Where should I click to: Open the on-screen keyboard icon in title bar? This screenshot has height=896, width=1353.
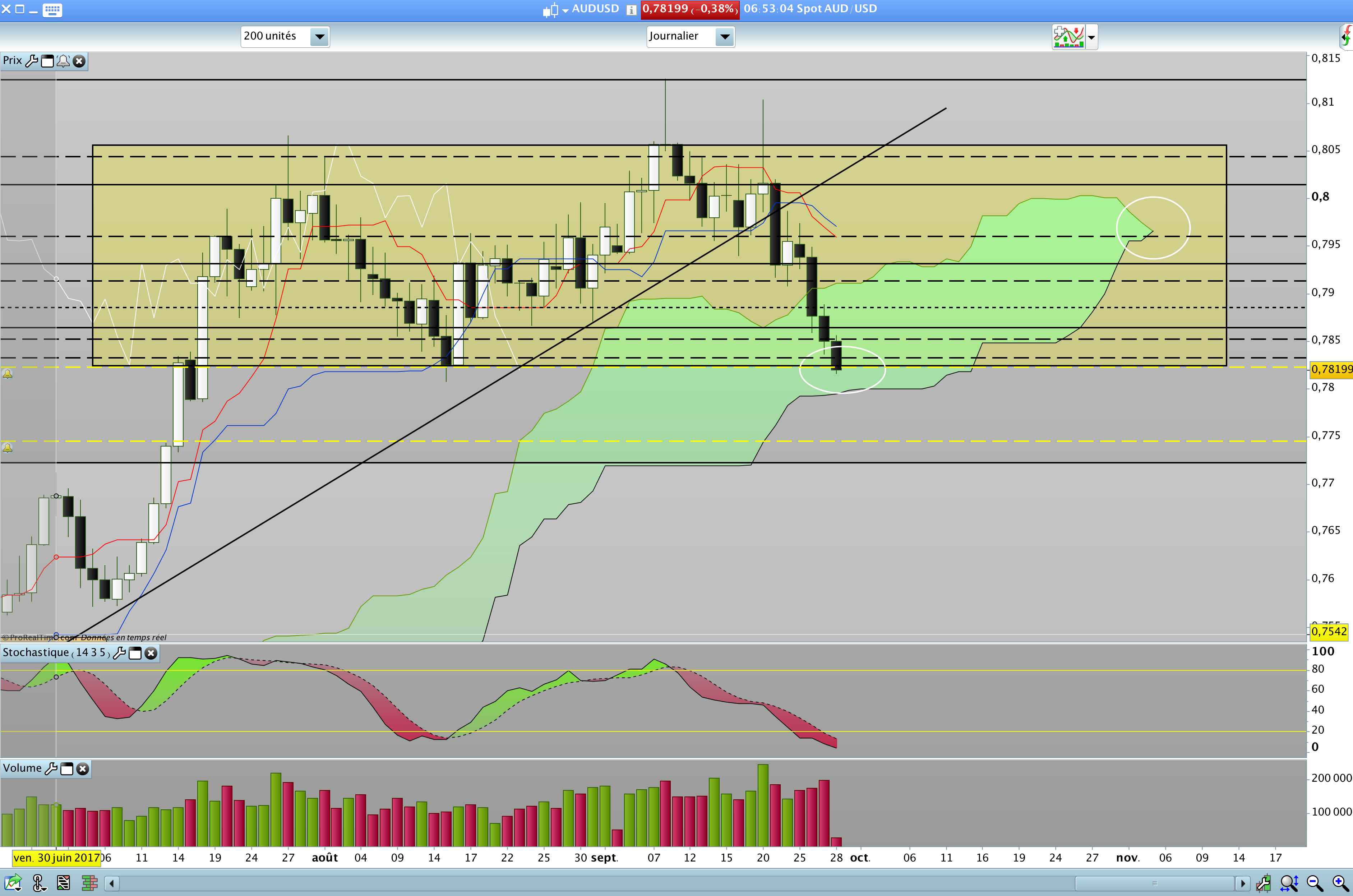pyautogui.click(x=52, y=10)
